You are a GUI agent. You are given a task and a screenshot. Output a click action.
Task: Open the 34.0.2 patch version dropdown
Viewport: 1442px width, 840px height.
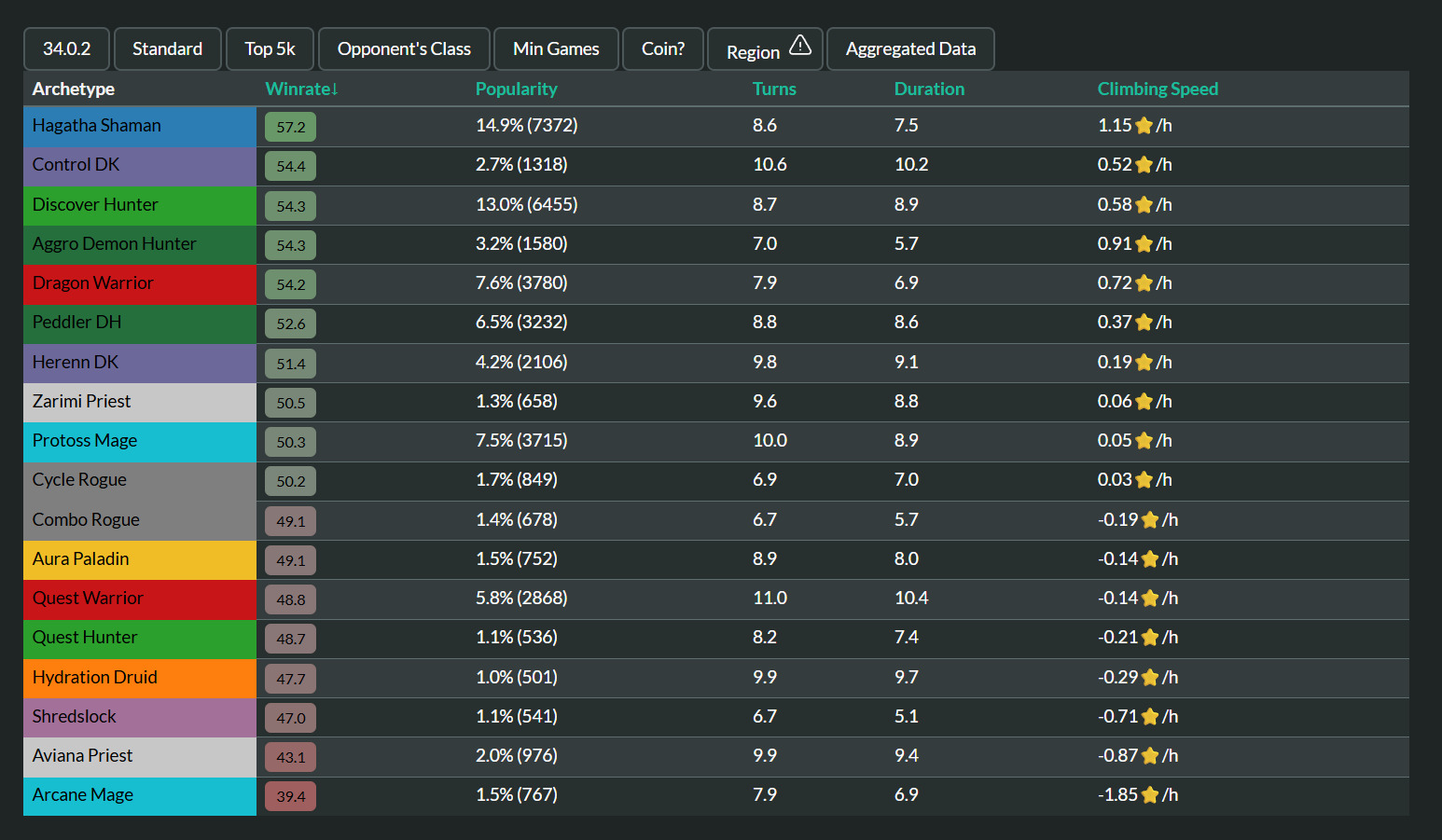66,48
